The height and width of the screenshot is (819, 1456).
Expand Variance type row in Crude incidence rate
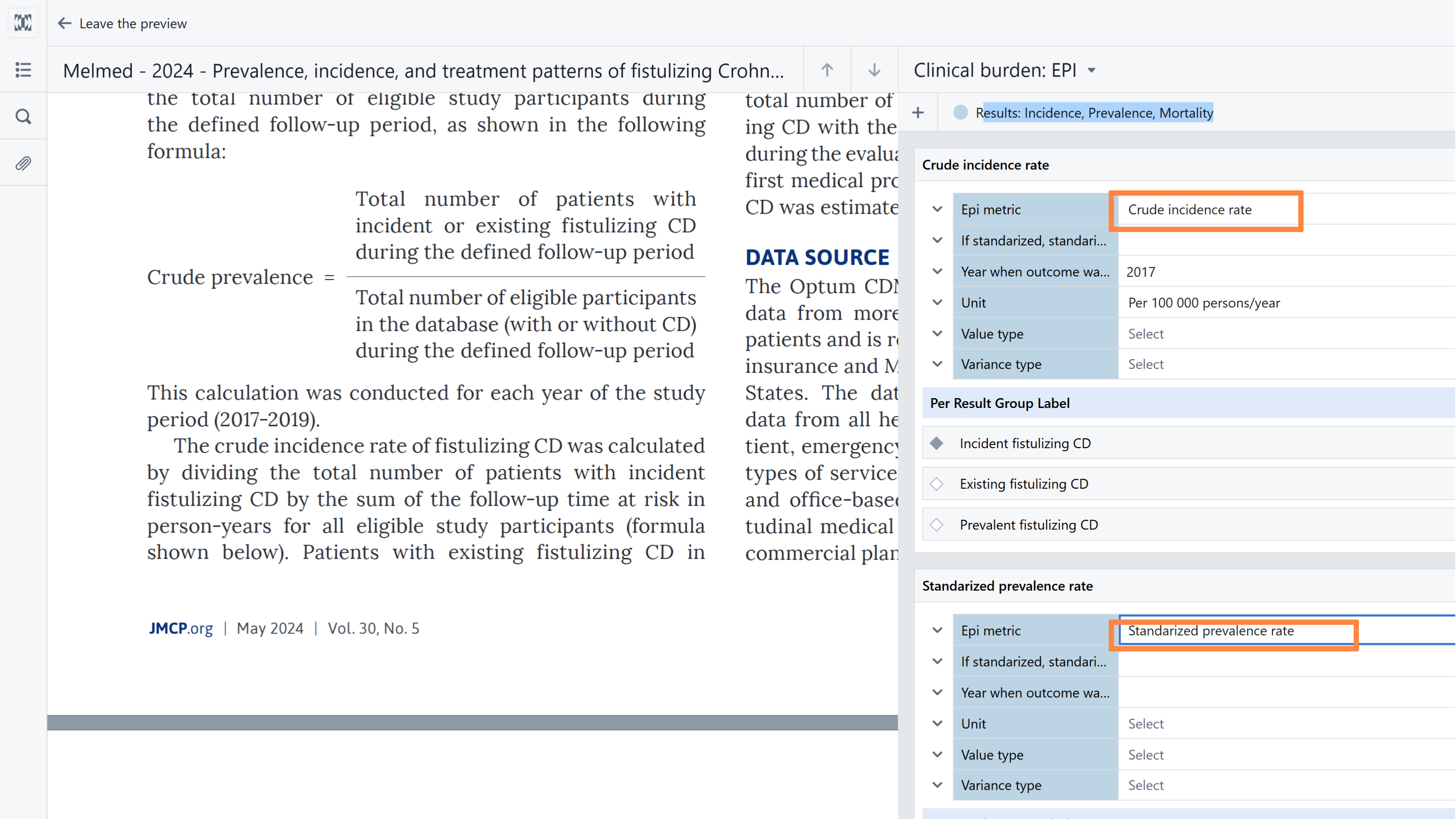click(937, 364)
